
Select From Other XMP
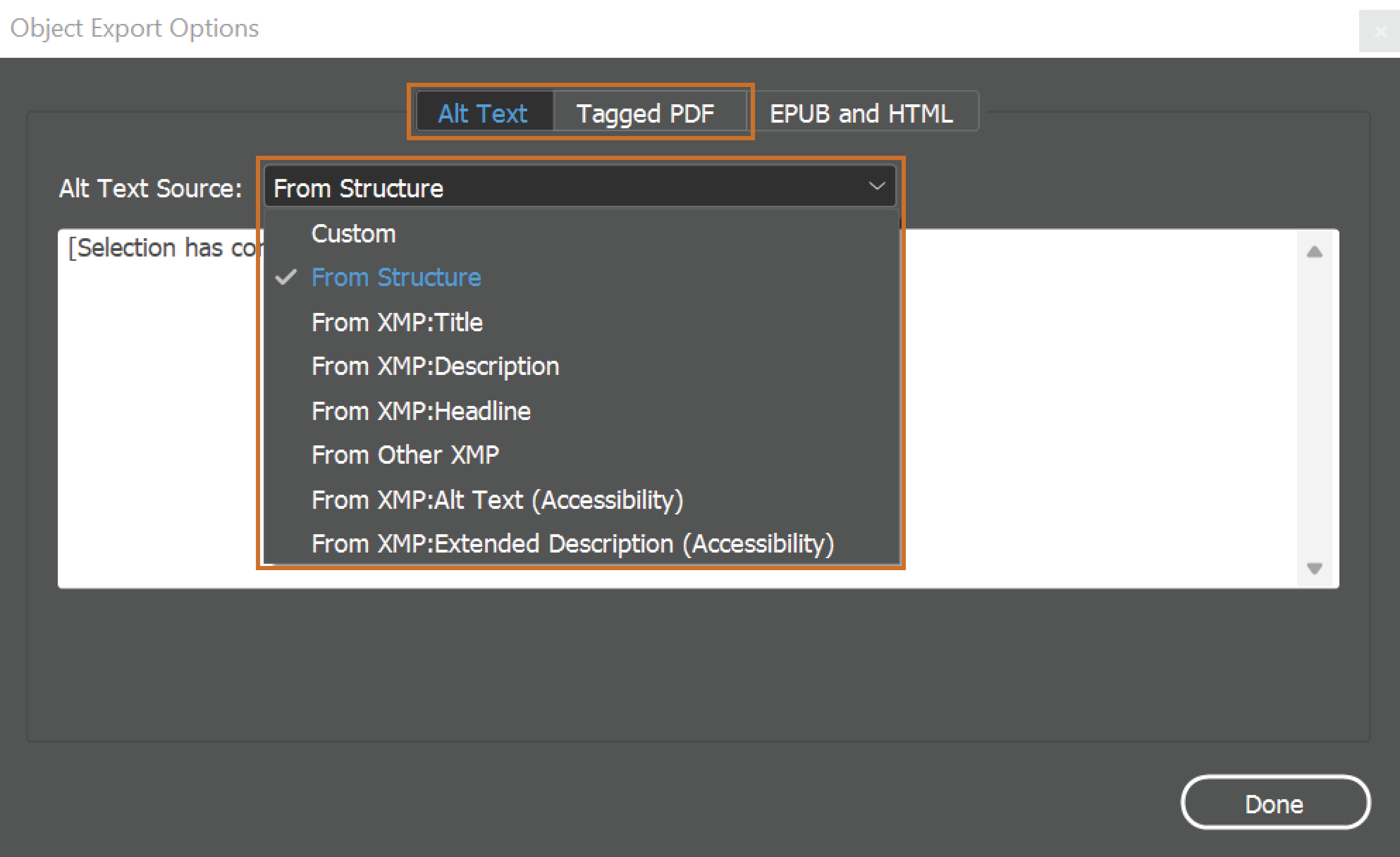[x=405, y=455]
